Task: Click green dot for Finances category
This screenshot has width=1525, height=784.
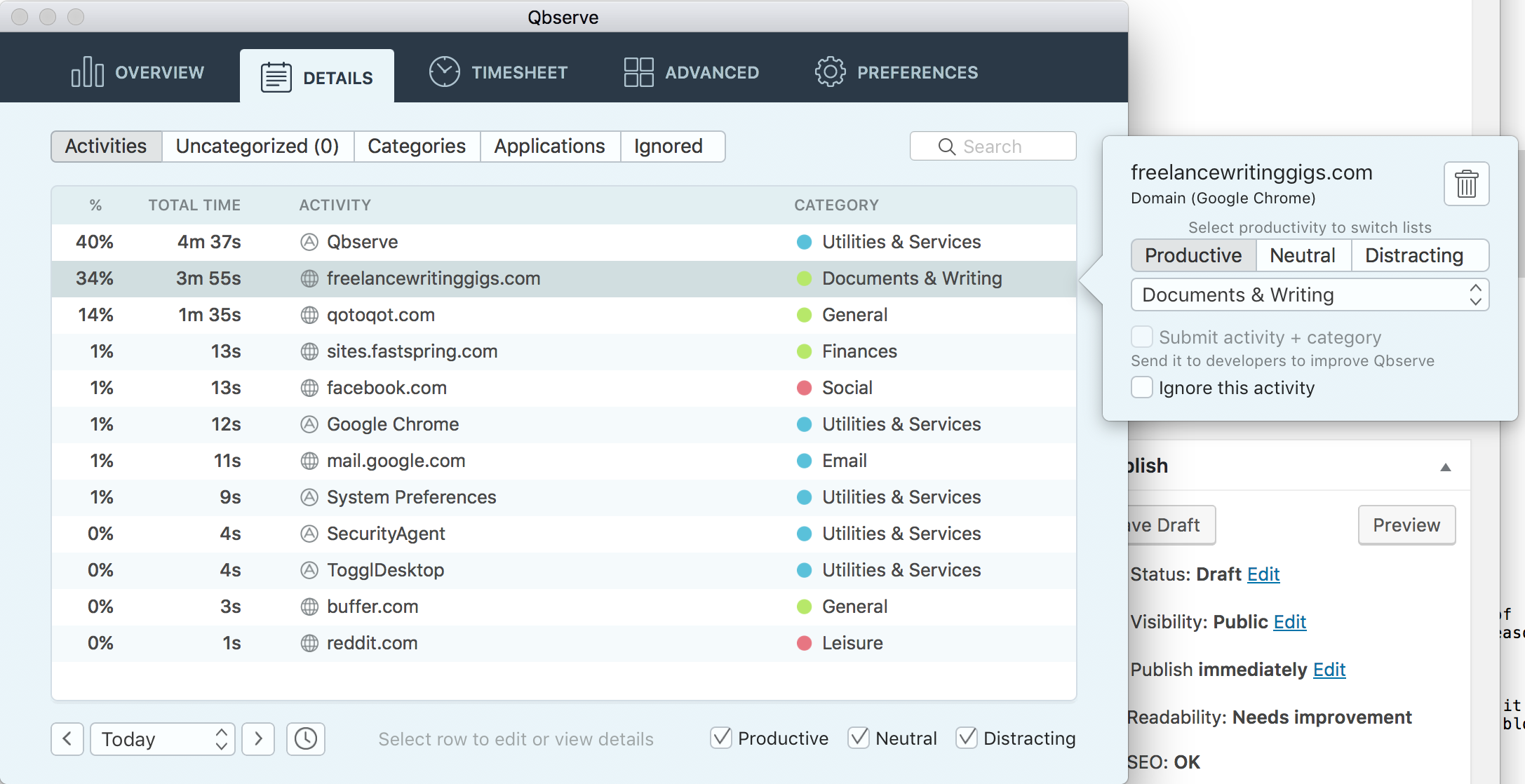Action: [805, 351]
